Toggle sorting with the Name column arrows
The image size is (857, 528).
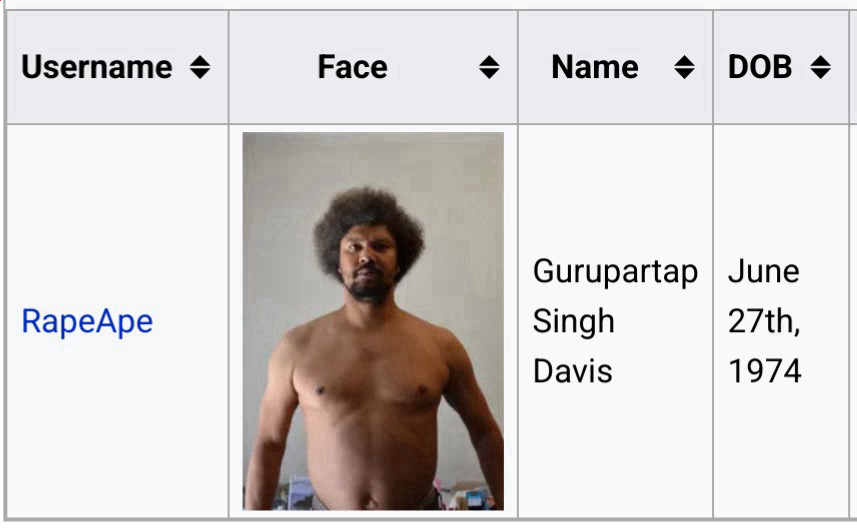pyautogui.click(x=684, y=67)
